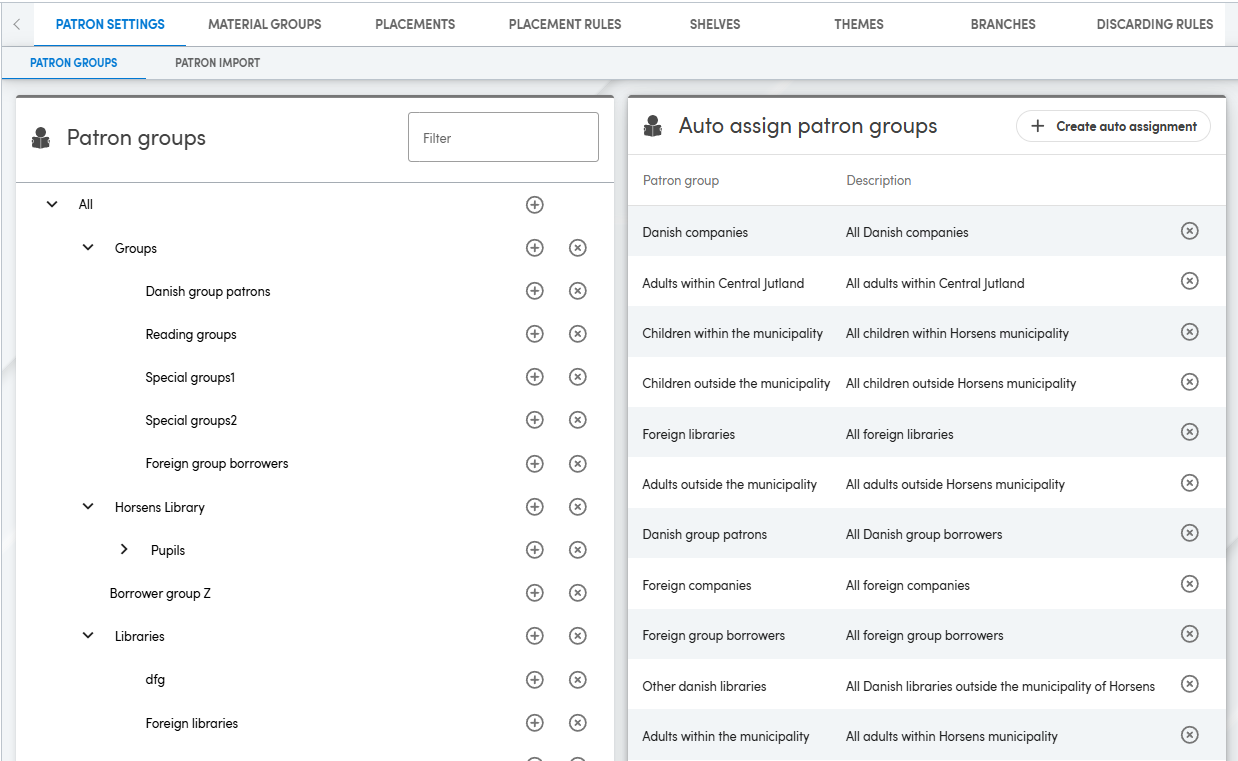Image resolution: width=1238 pixels, height=761 pixels.
Task: Open the Material Groups tab
Action: 265,24
